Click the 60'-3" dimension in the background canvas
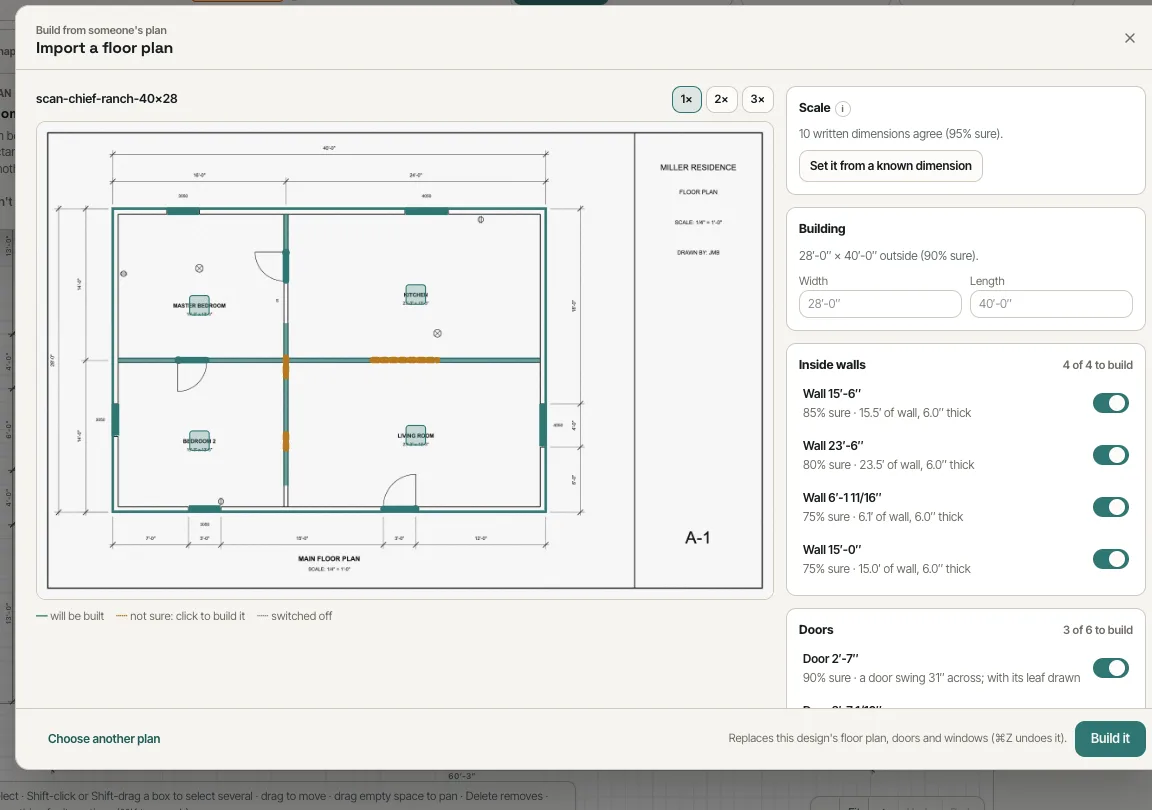Viewport: 1152px width, 810px height. (461, 776)
